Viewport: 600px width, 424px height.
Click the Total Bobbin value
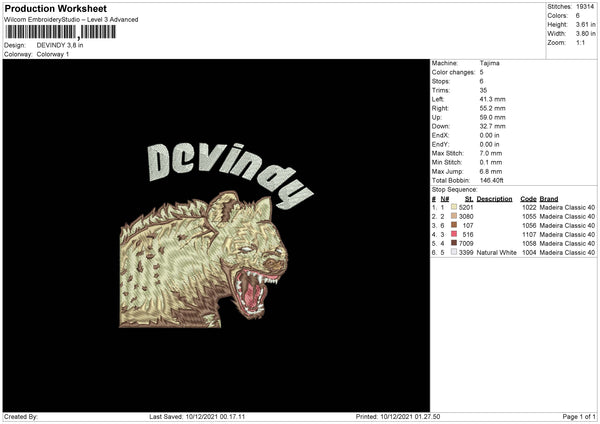pos(493,180)
